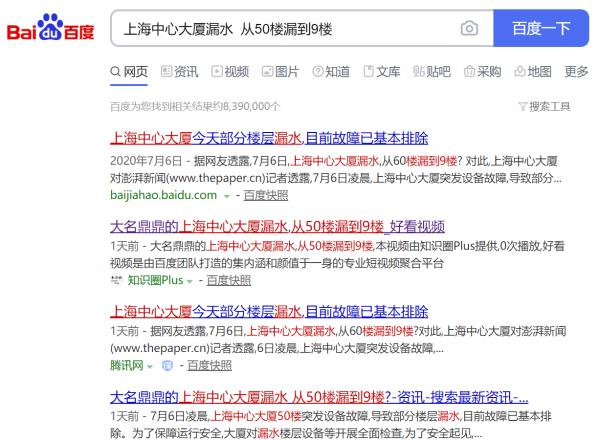The image size is (600, 440).
Task: Expand dropdown arrow next to baijiahao.baidu.com
Action: (x=227, y=196)
